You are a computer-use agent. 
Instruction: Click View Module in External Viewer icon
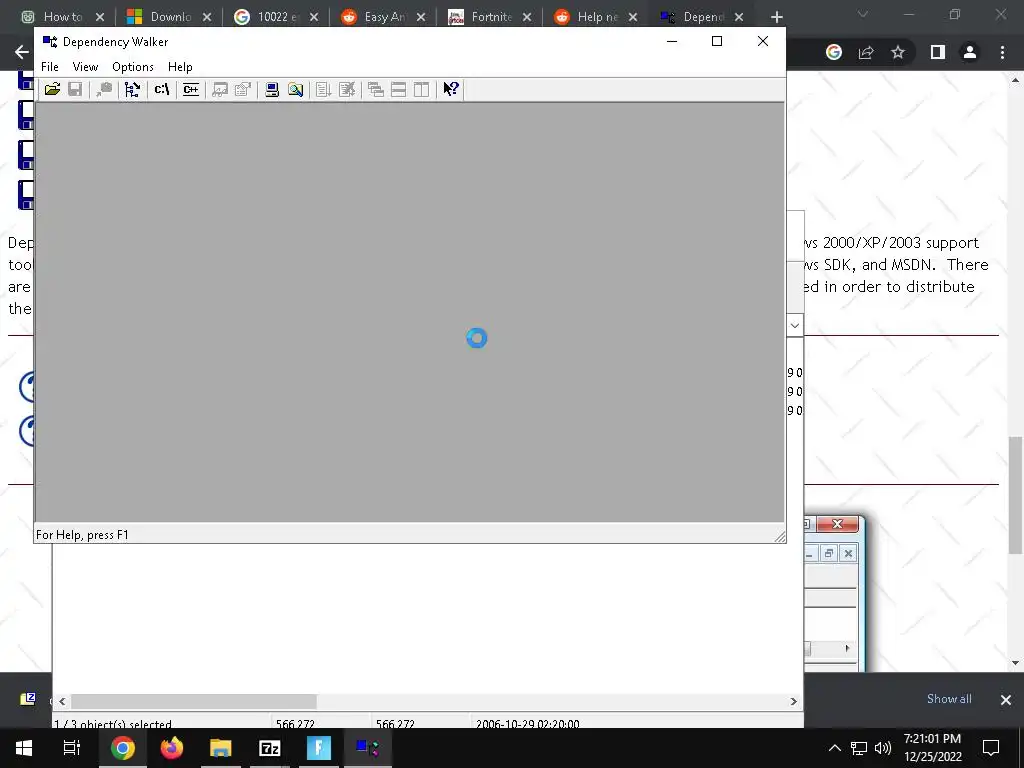[220, 89]
